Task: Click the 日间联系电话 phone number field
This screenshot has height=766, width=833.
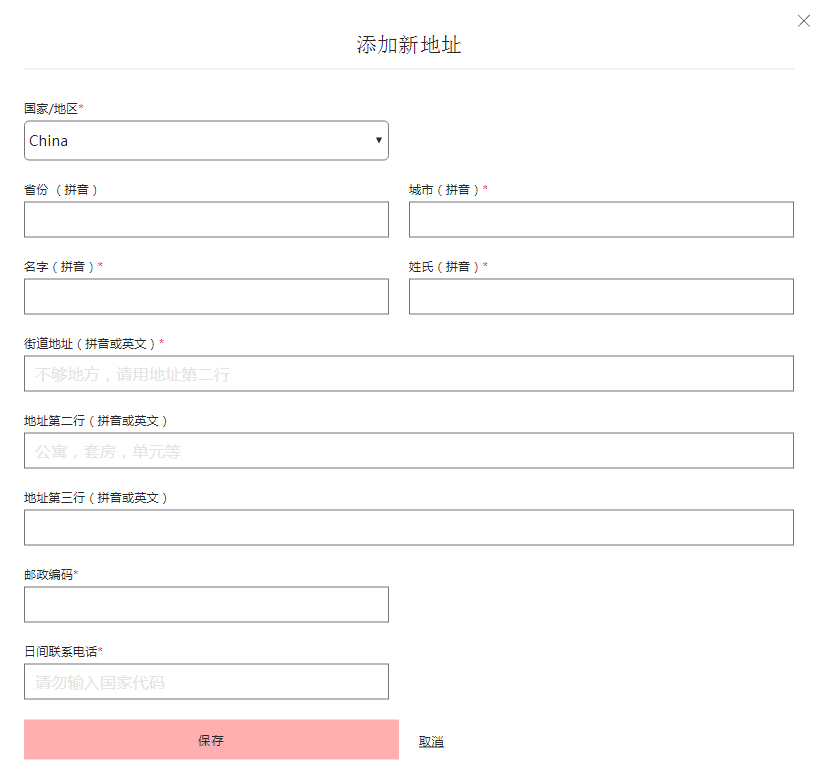Action: pyautogui.click(x=206, y=681)
